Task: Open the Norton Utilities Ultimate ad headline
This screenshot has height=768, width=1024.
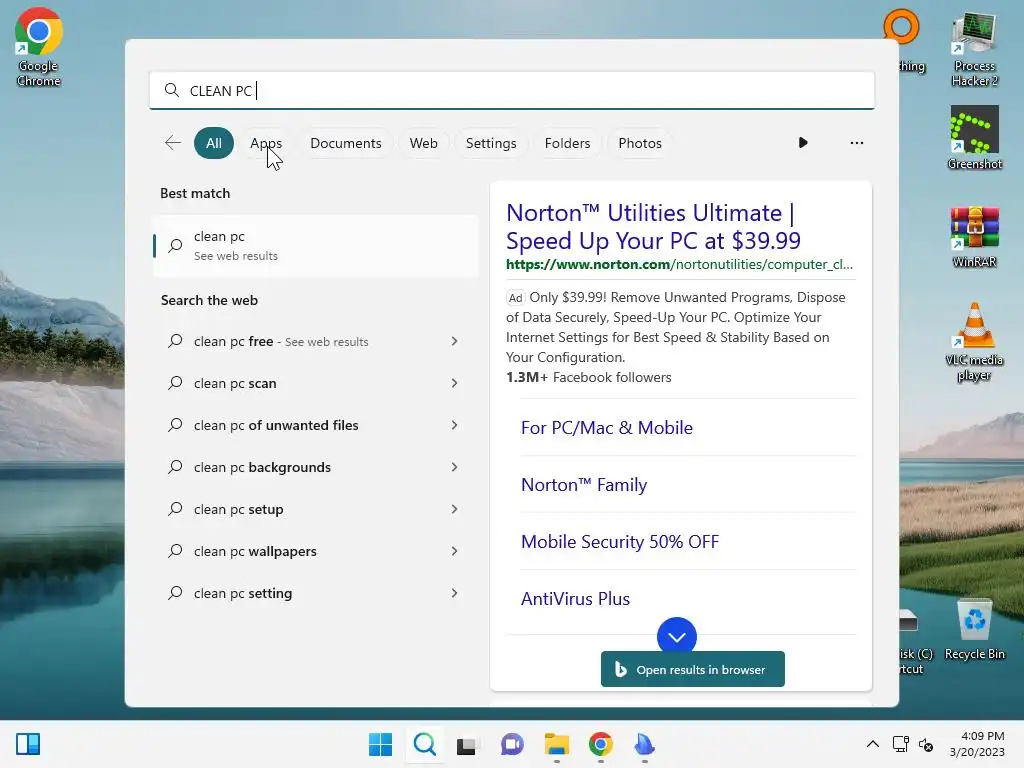Action: click(653, 227)
